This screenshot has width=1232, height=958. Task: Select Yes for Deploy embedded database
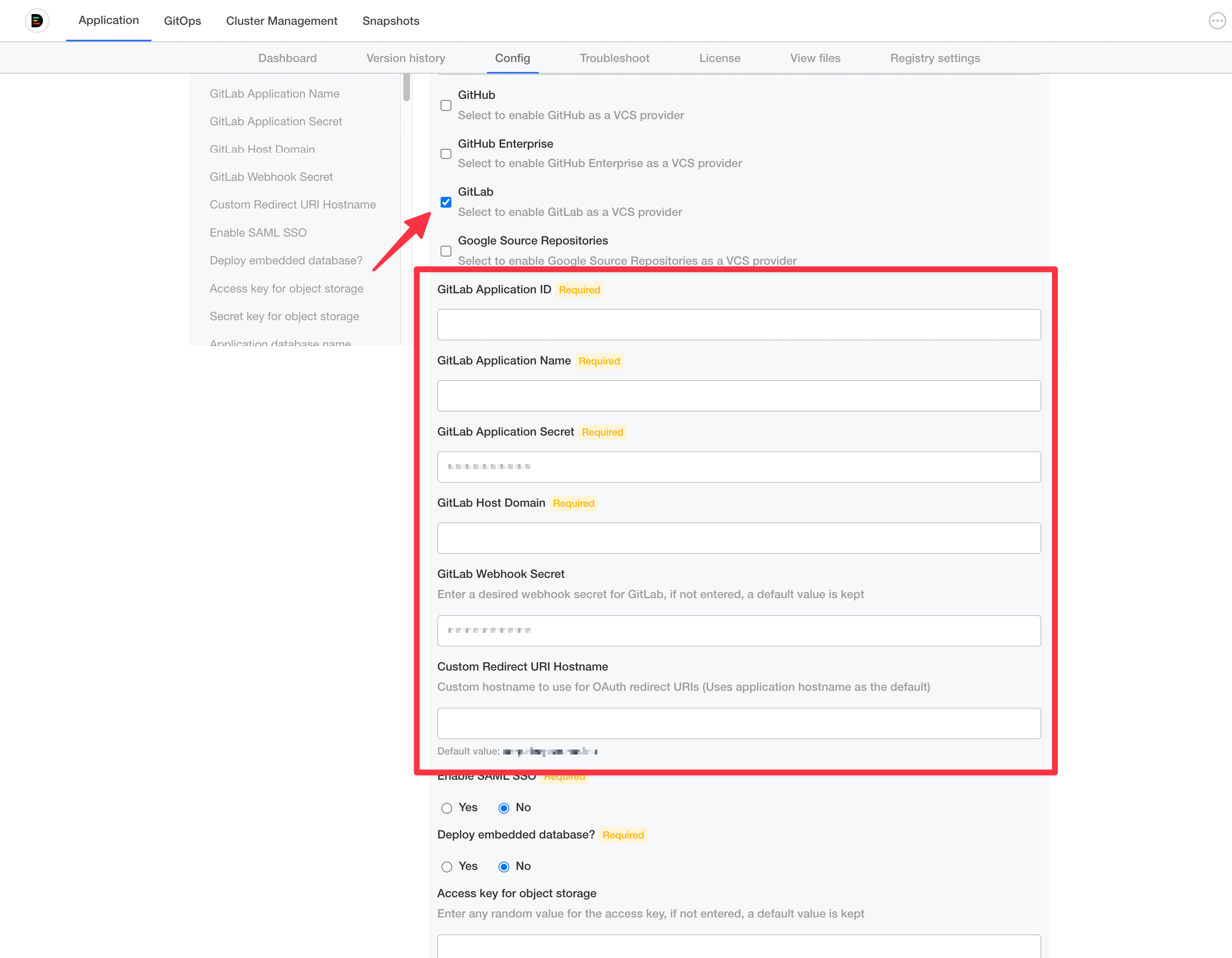(447, 866)
